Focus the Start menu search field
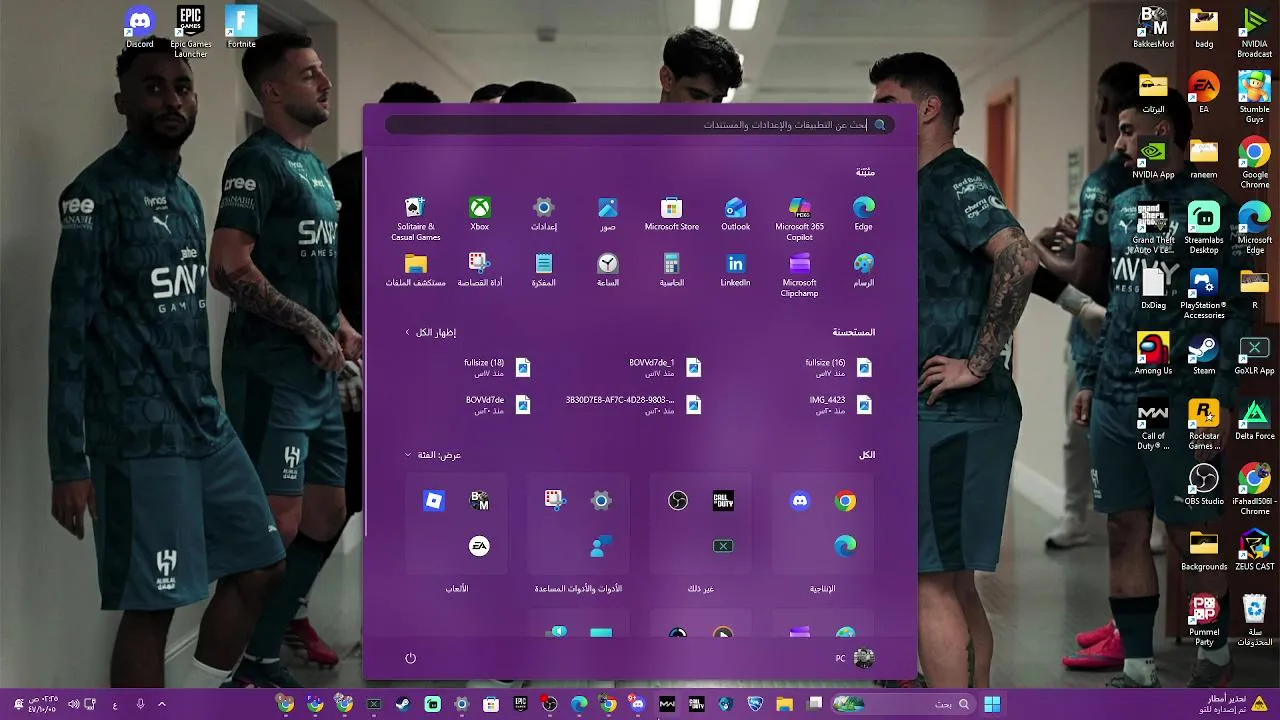Image resolution: width=1280 pixels, height=720 pixels. [x=639, y=125]
